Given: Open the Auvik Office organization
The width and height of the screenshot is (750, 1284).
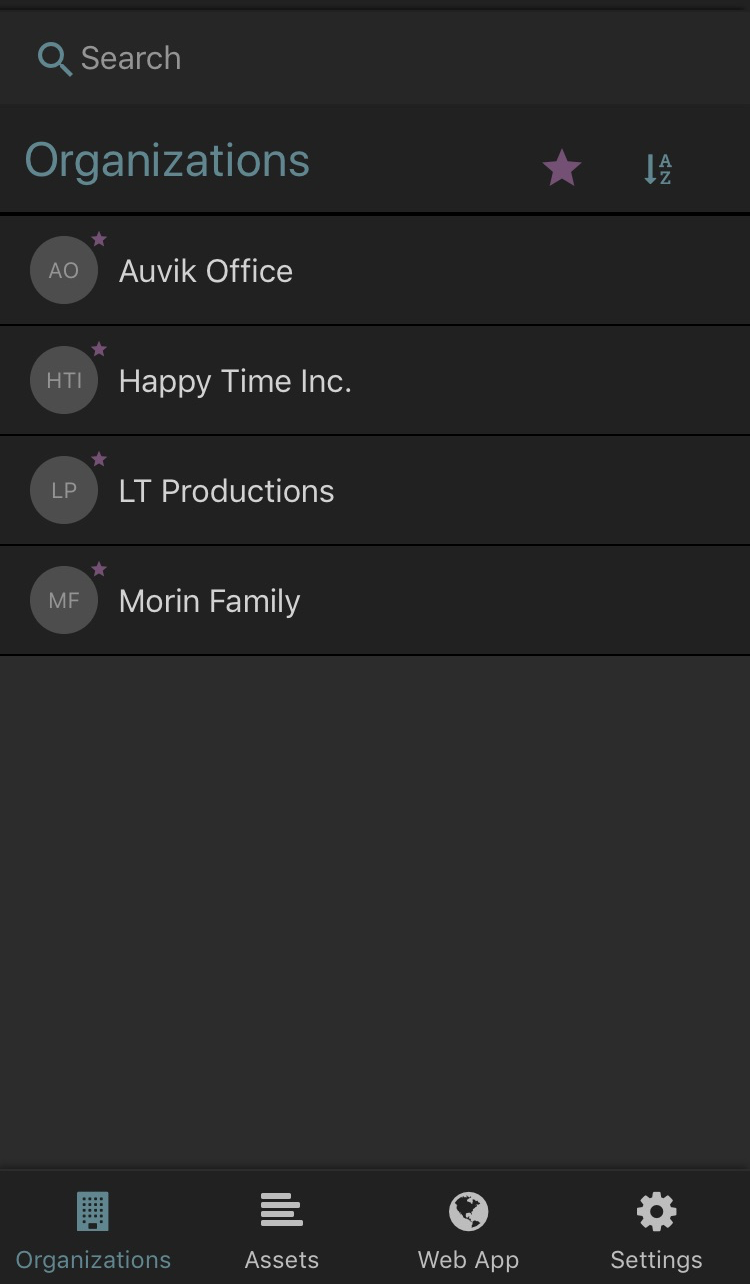Looking at the screenshot, I should pos(206,271).
